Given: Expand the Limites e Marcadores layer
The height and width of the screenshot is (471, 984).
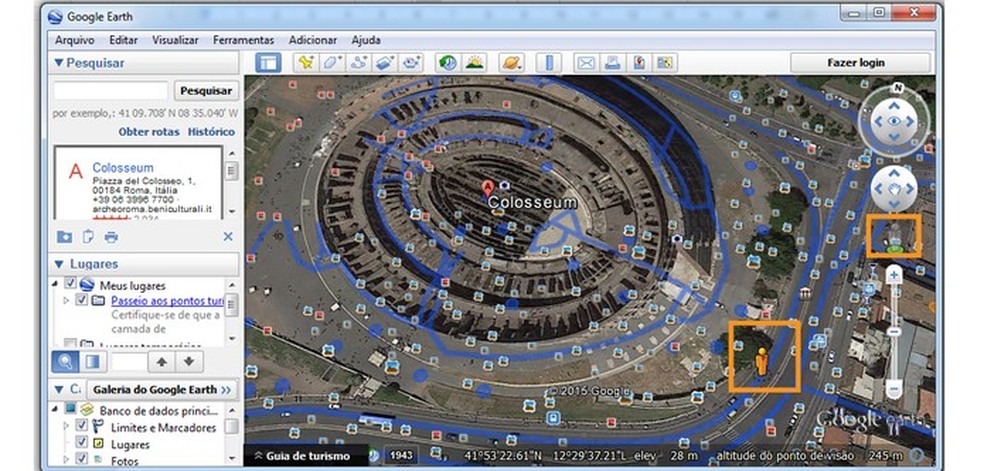Looking at the screenshot, I should pos(67,426).
